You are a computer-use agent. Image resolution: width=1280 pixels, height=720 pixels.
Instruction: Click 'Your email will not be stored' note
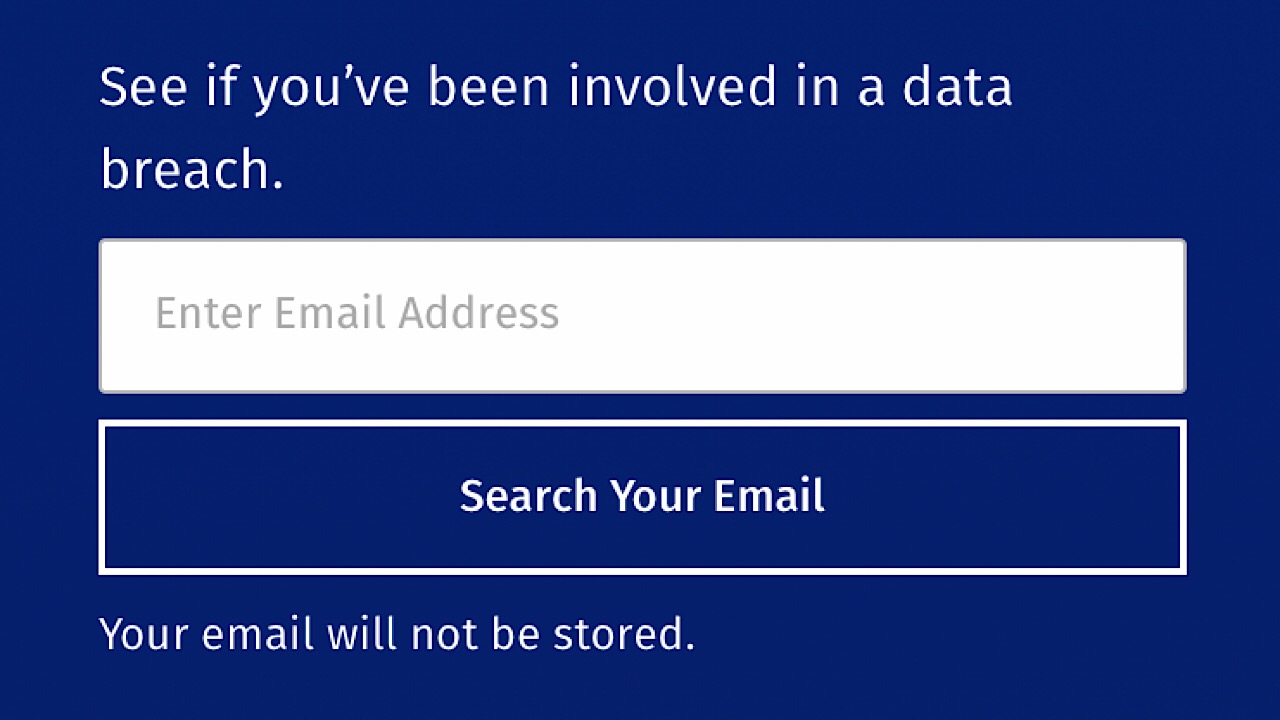pyautogui.click(x=397, y=634)
